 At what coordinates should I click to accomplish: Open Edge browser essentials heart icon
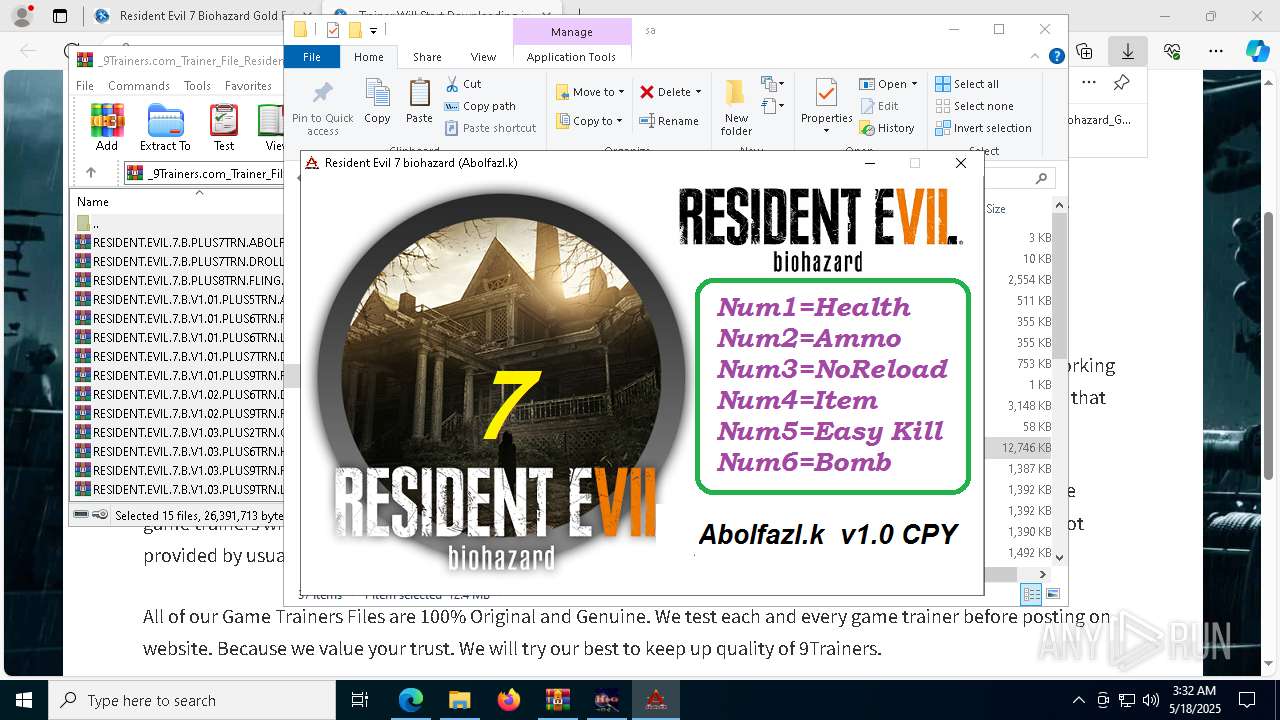(x=1172, y=51)
